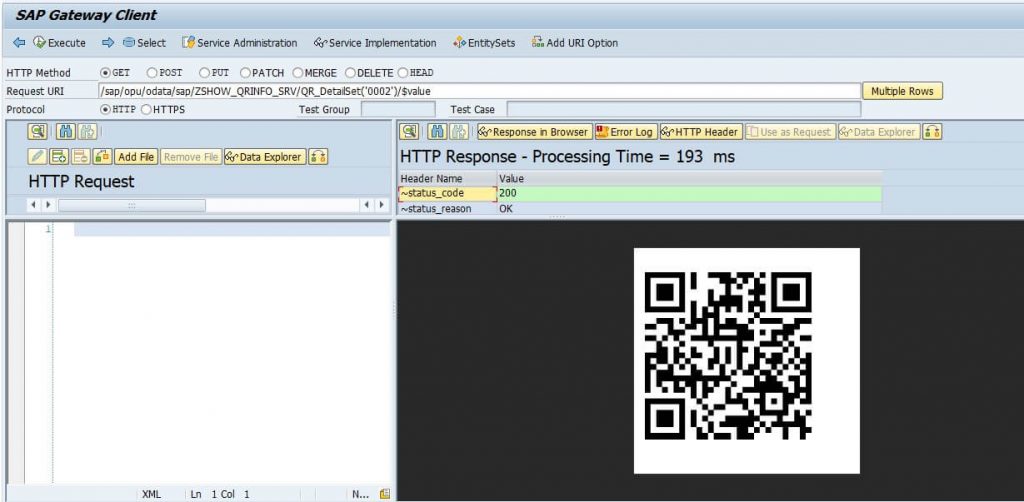Open the response HTTP Header view
The image size is (1024, 502).
pyautogui.click(x=701, y=132)
